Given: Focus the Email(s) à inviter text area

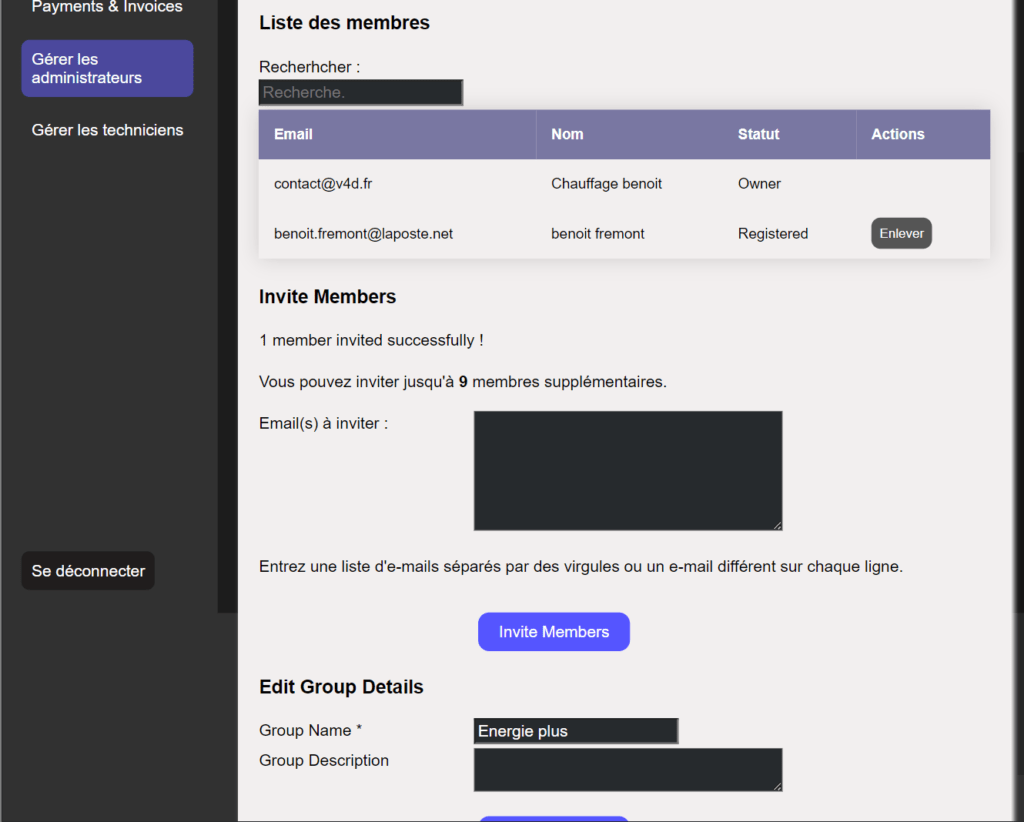Looking at the screenshot, I should [x=627, y=470].
